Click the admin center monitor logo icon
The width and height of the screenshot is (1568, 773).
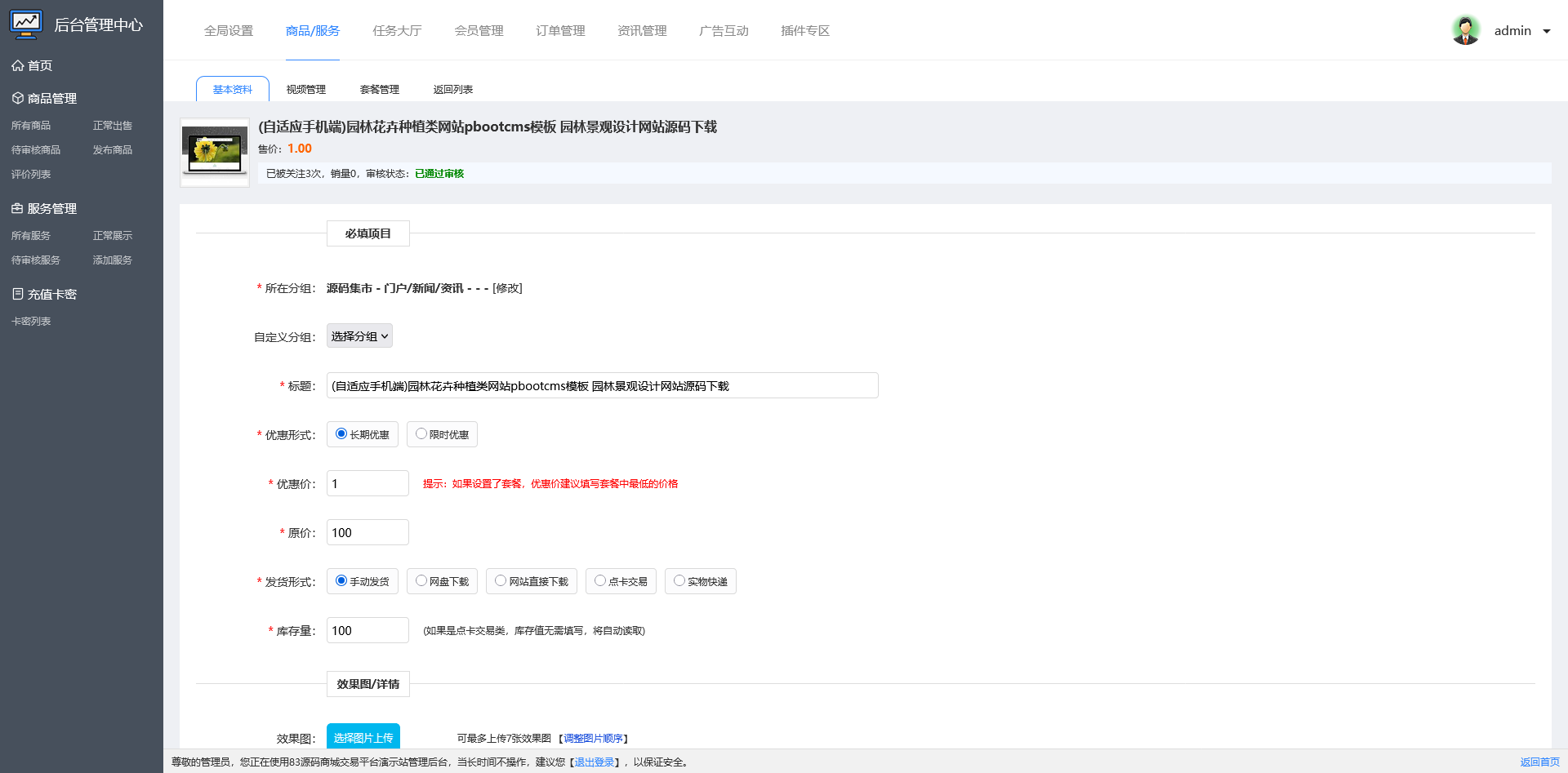point(26,24)
